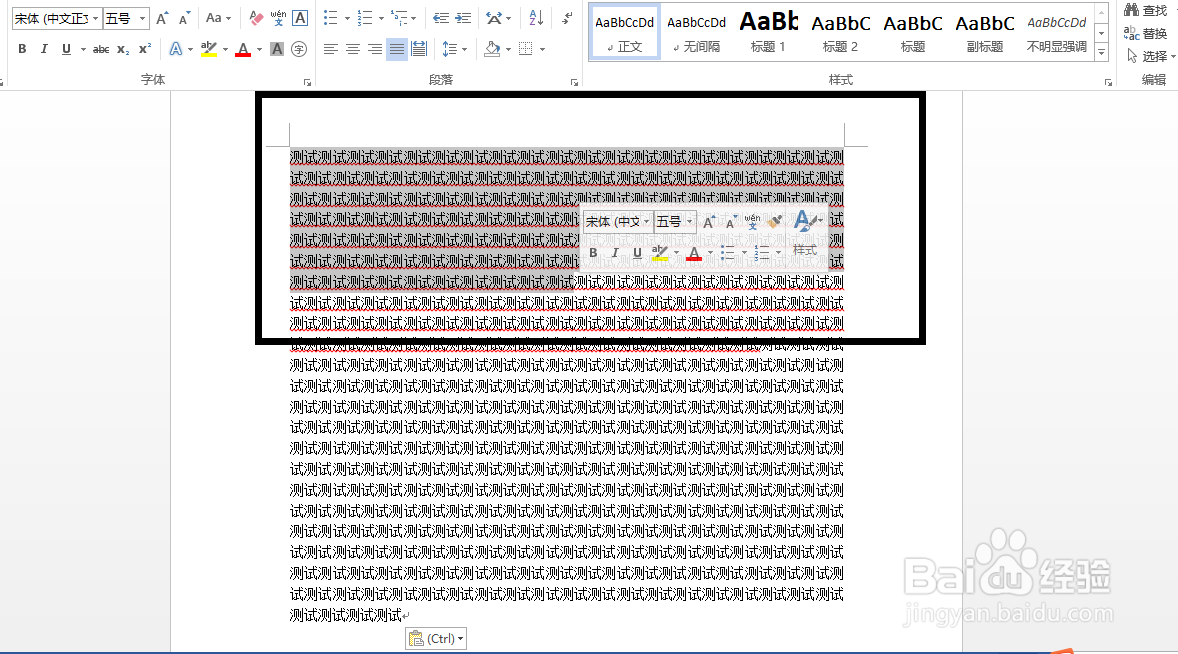Image resolution: width=1178 pixels, height=654 pixels.
Task: Open ribbon font name combo box
Action: [56, 18]
